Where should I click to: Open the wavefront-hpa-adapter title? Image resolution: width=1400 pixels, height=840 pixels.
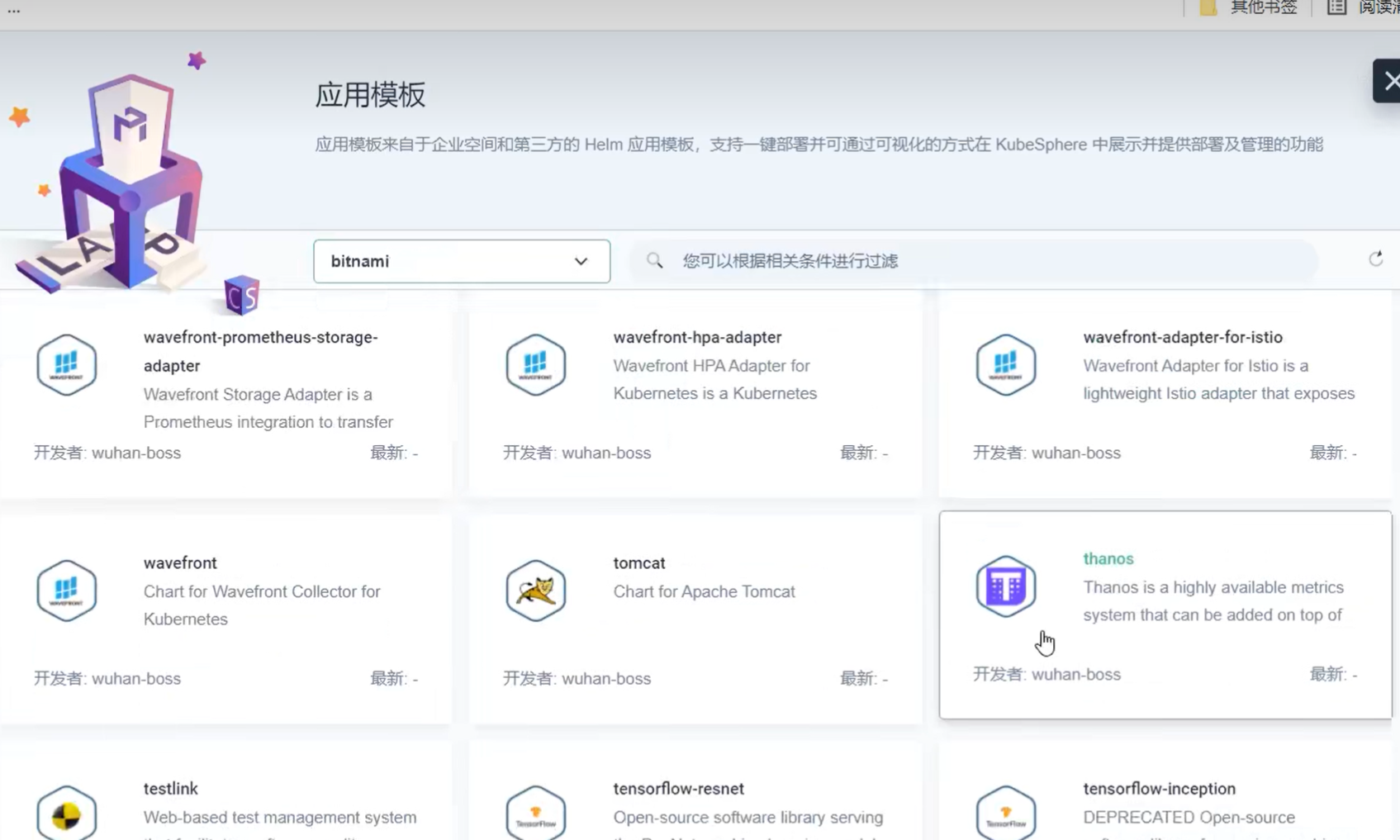pos(697,337)
